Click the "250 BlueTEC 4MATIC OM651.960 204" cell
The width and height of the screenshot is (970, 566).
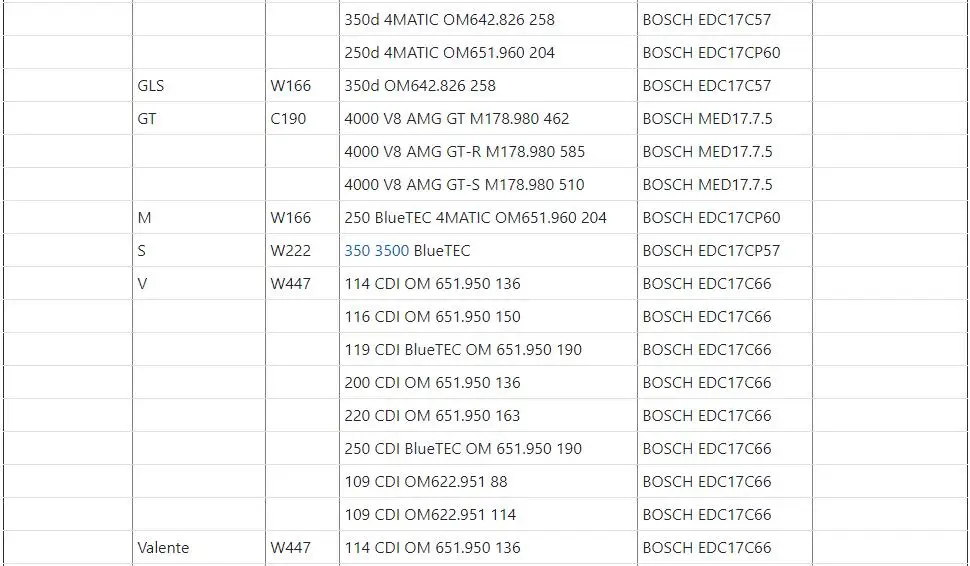tap(488, 217)
